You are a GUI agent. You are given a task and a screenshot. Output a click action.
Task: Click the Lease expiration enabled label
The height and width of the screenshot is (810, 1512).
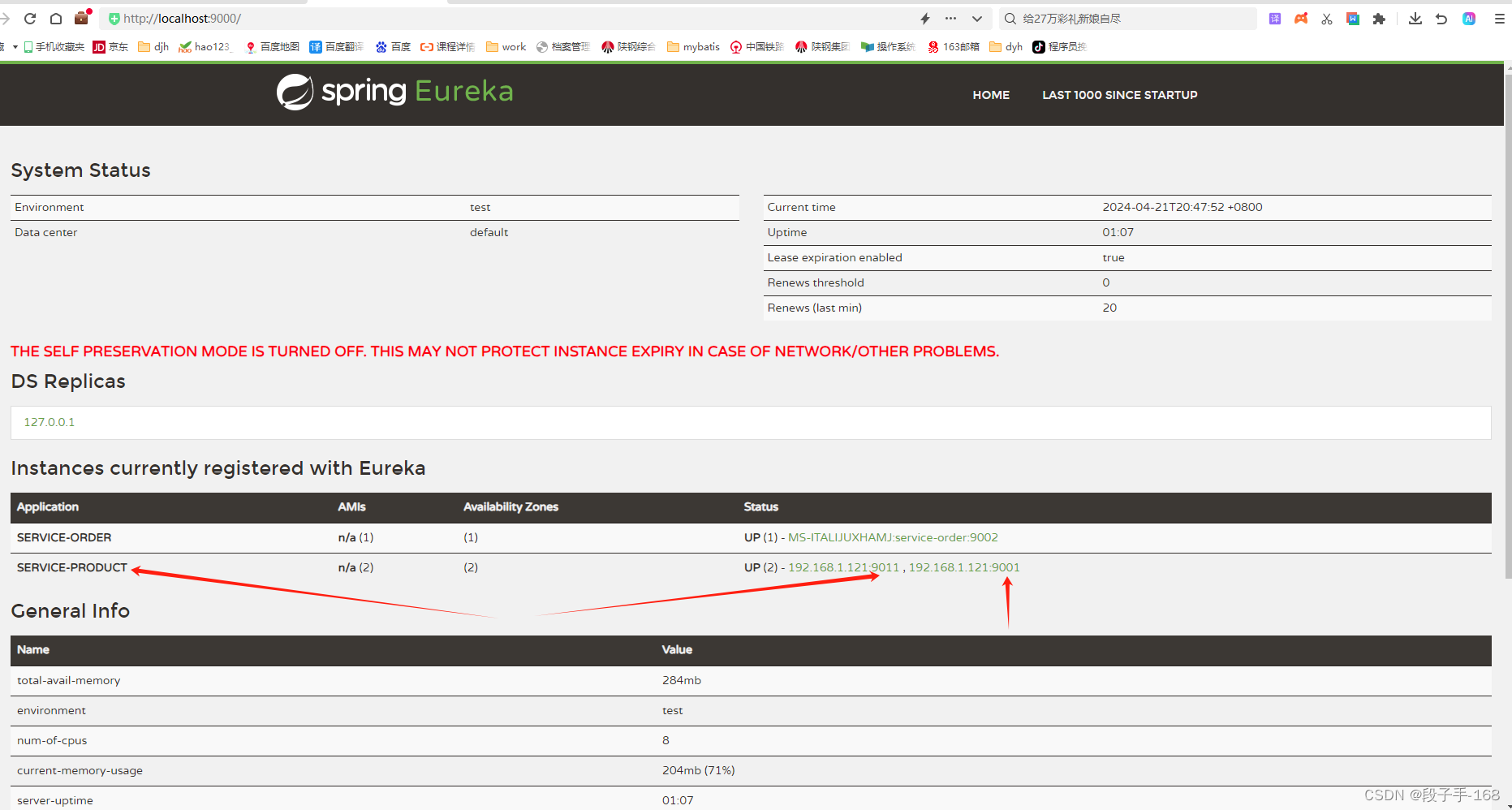pos(834,257)
